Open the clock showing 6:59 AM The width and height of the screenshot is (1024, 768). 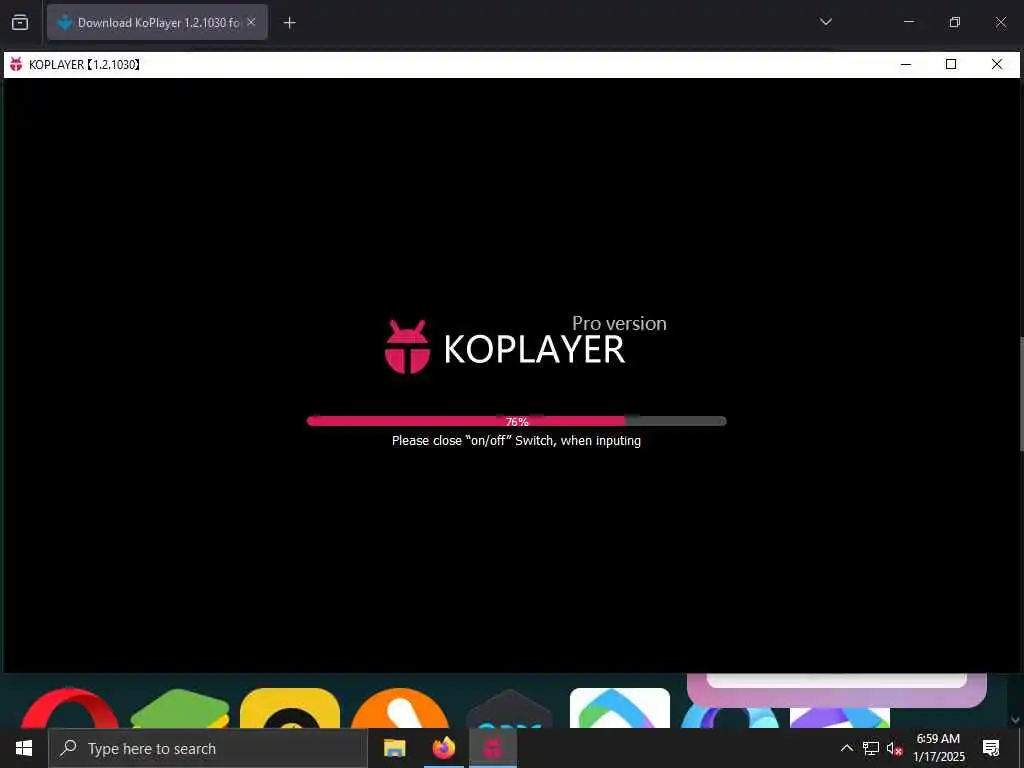[938, 748]
